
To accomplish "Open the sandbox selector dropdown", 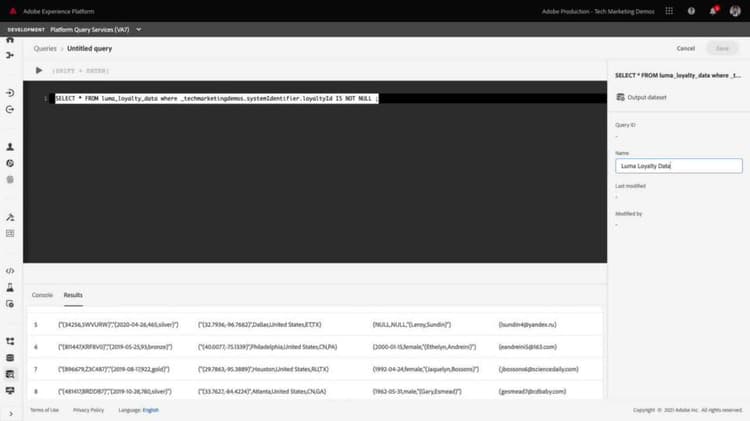I will [x=96, y=30].
